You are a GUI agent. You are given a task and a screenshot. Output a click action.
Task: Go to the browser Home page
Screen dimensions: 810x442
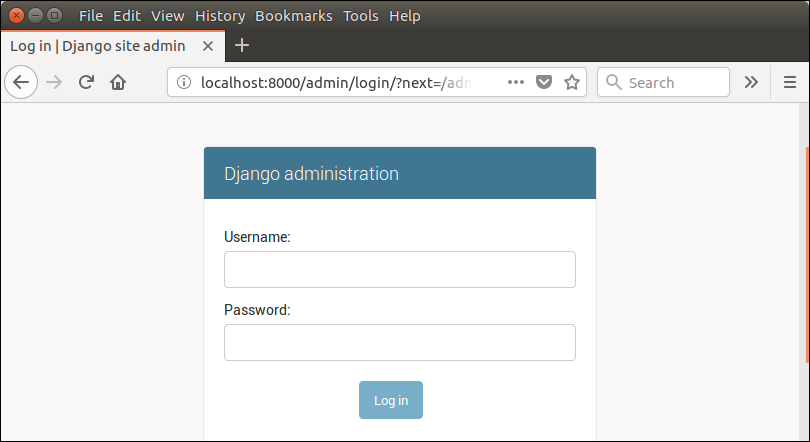[x=118, y=83]
